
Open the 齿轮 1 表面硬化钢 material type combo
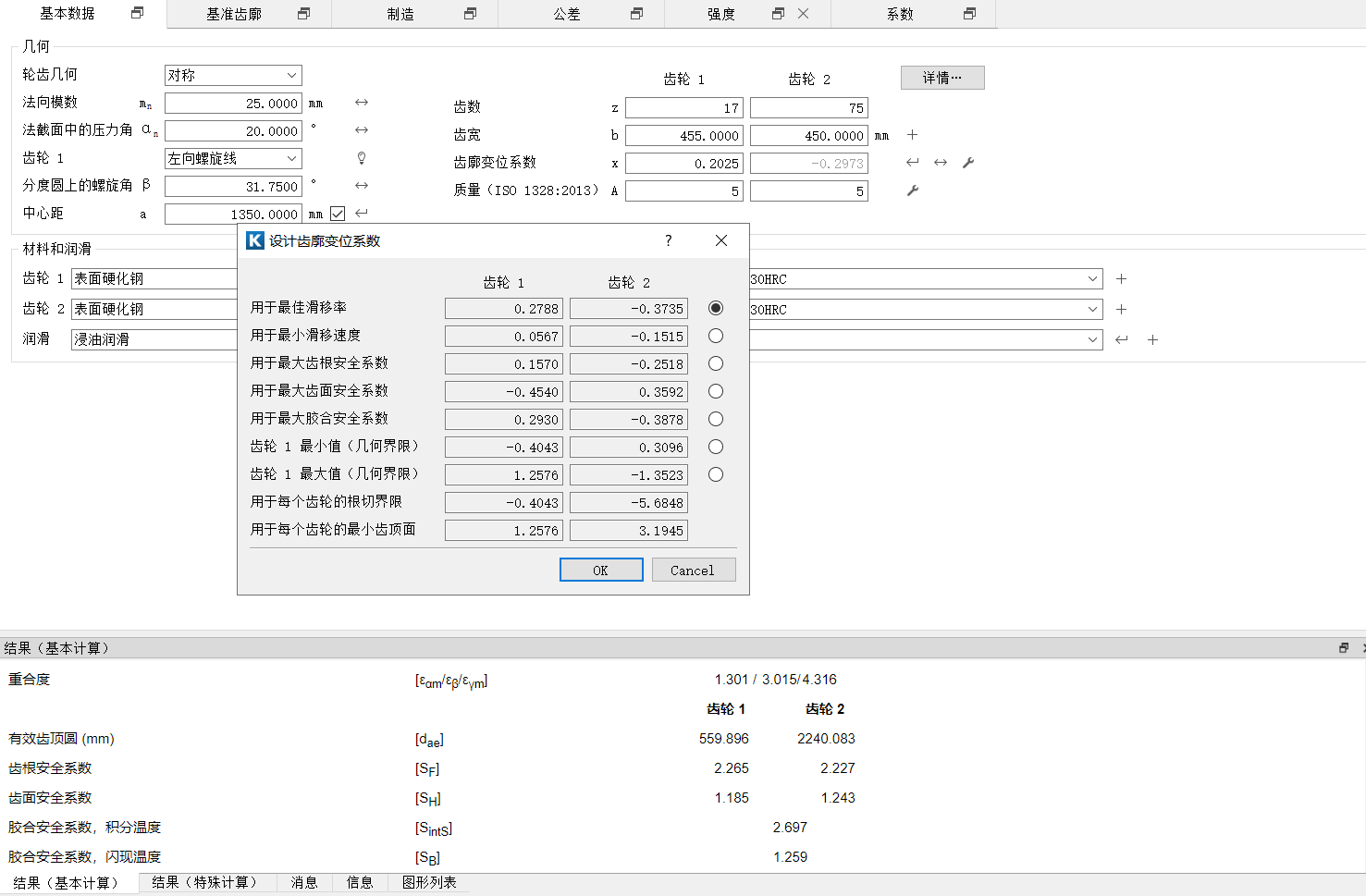154,278
